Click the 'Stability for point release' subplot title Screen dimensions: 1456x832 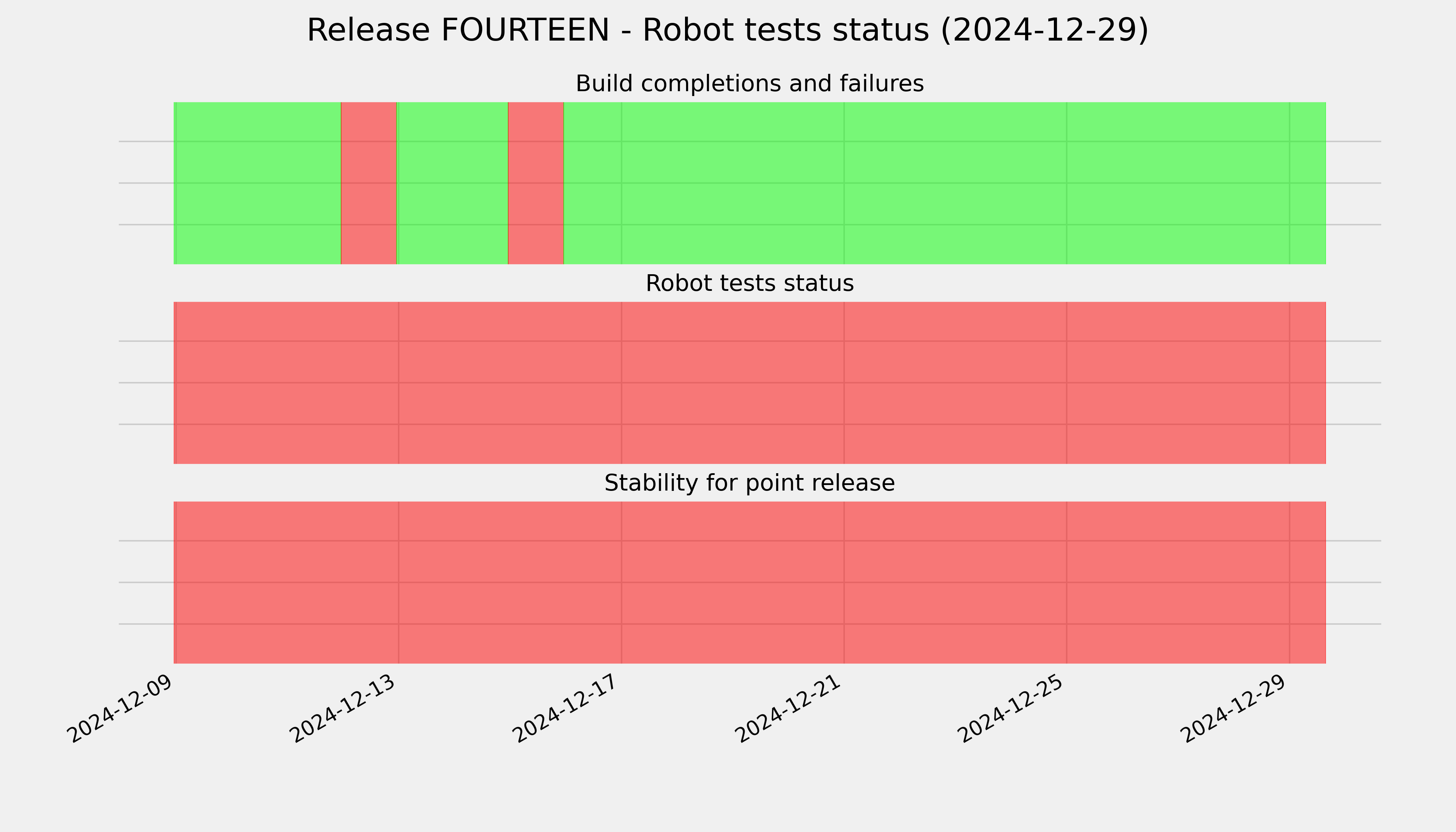(750, 483)
